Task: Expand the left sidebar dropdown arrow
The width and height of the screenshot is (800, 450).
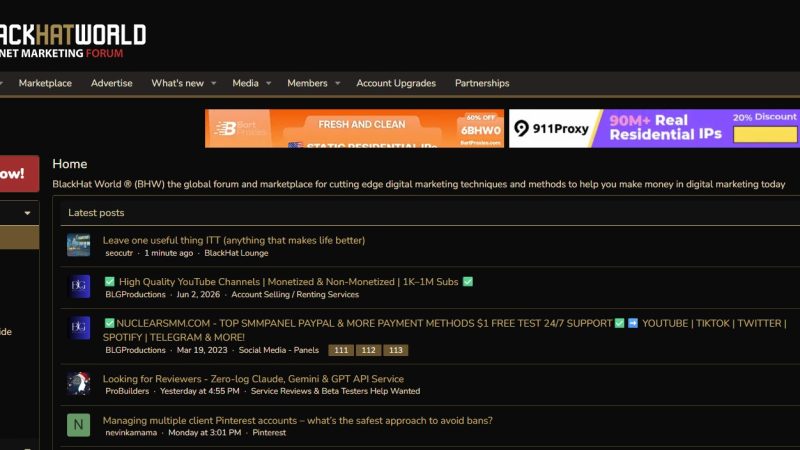Action: (x=28, y=213)
